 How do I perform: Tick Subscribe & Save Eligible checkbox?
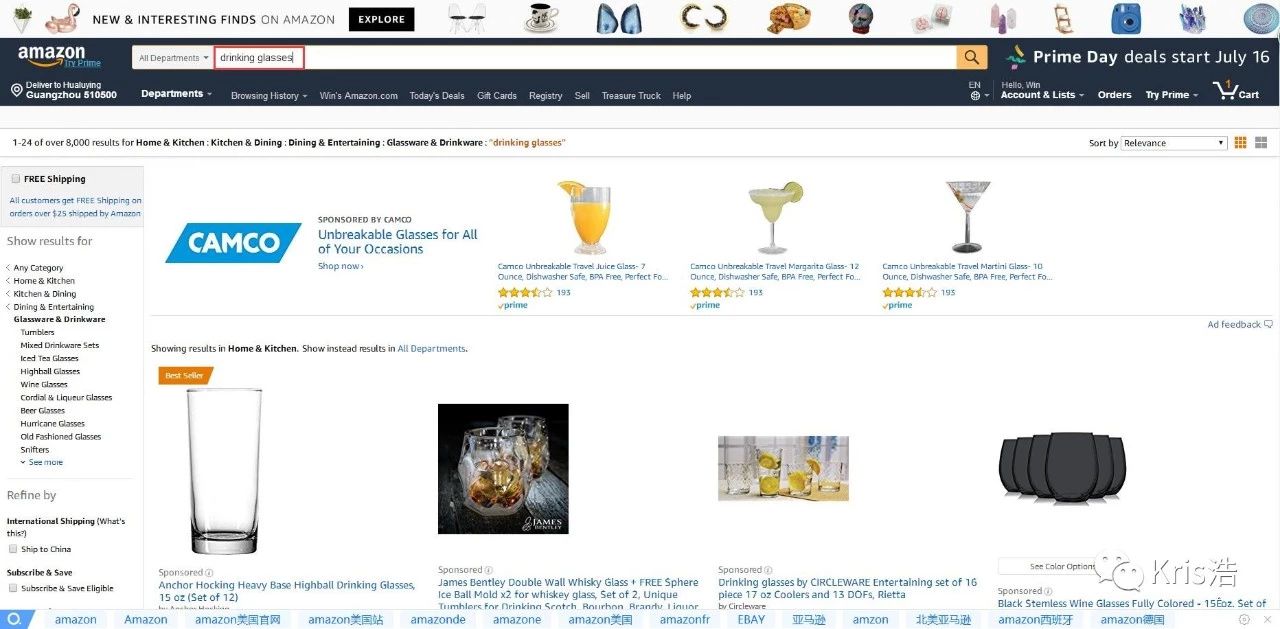tap(13, 588)
